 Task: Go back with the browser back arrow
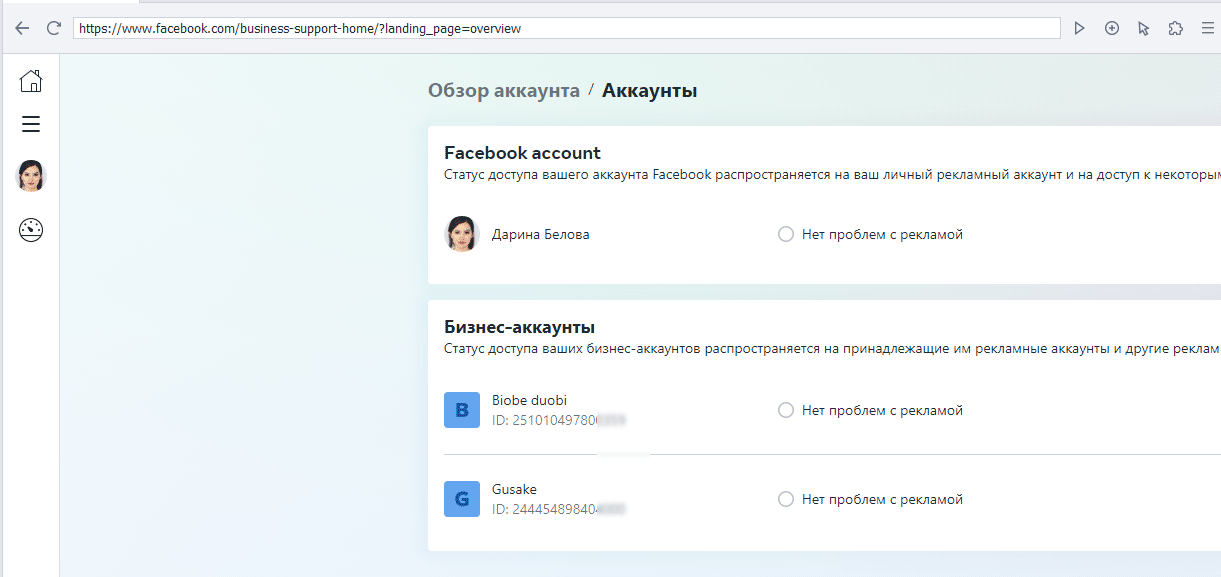(x=22, y=29)
